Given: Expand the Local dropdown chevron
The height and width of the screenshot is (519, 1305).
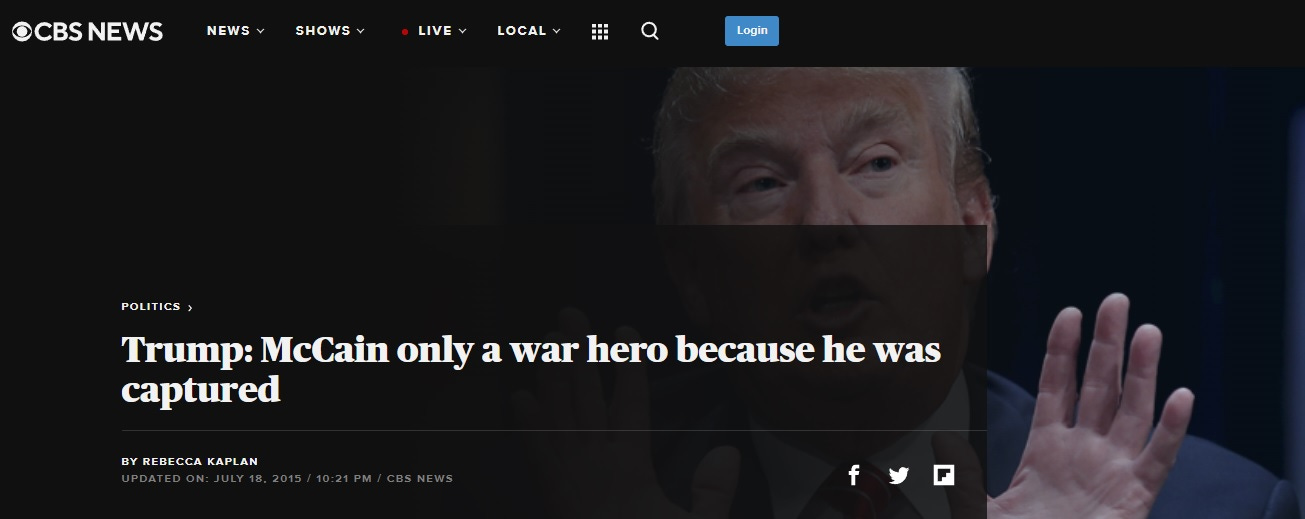Looking at the screenshot, I should (x=557, y=31).
